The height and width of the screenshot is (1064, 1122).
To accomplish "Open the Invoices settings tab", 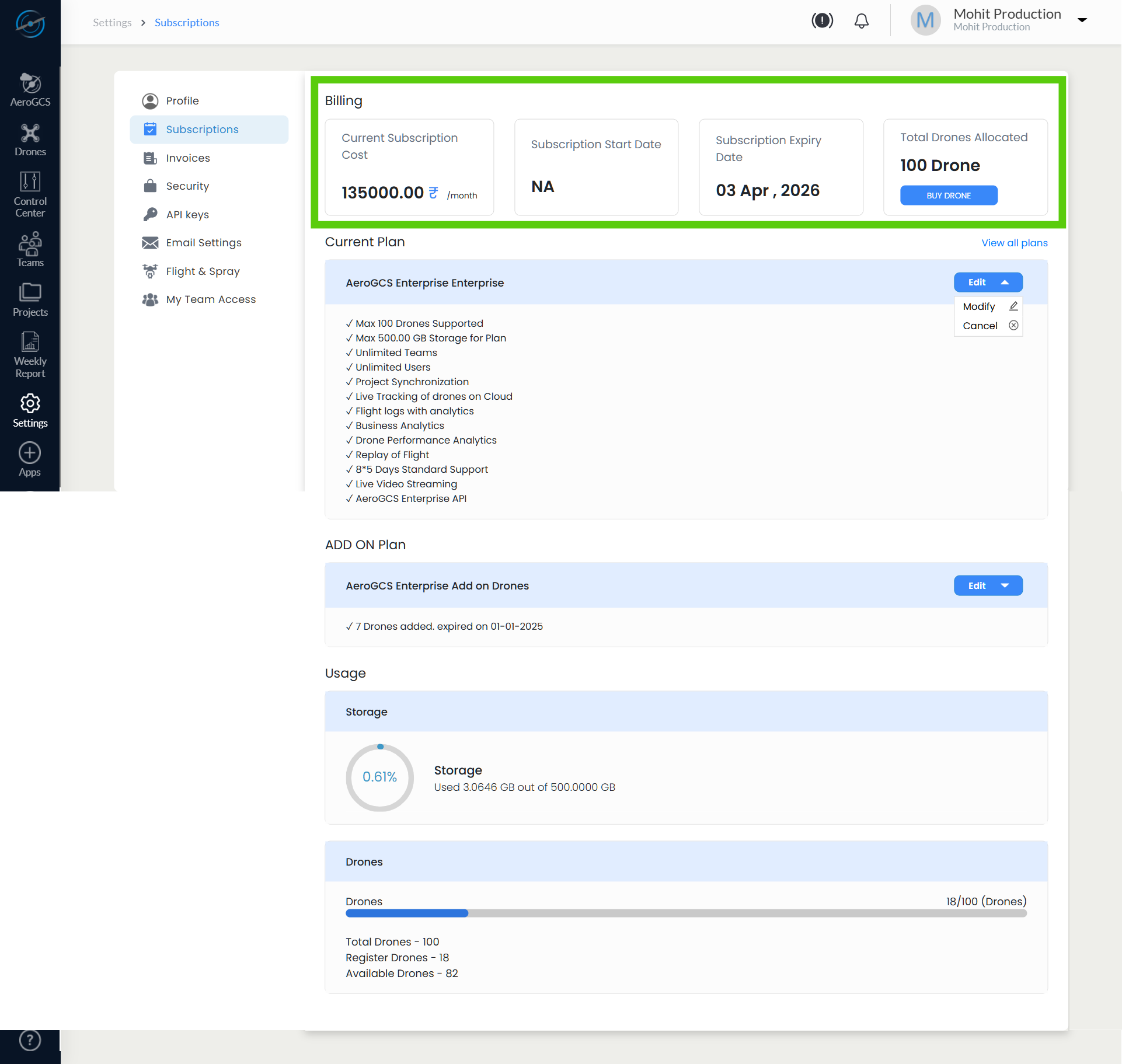I will pyautogui.click(x=209, y=158).
